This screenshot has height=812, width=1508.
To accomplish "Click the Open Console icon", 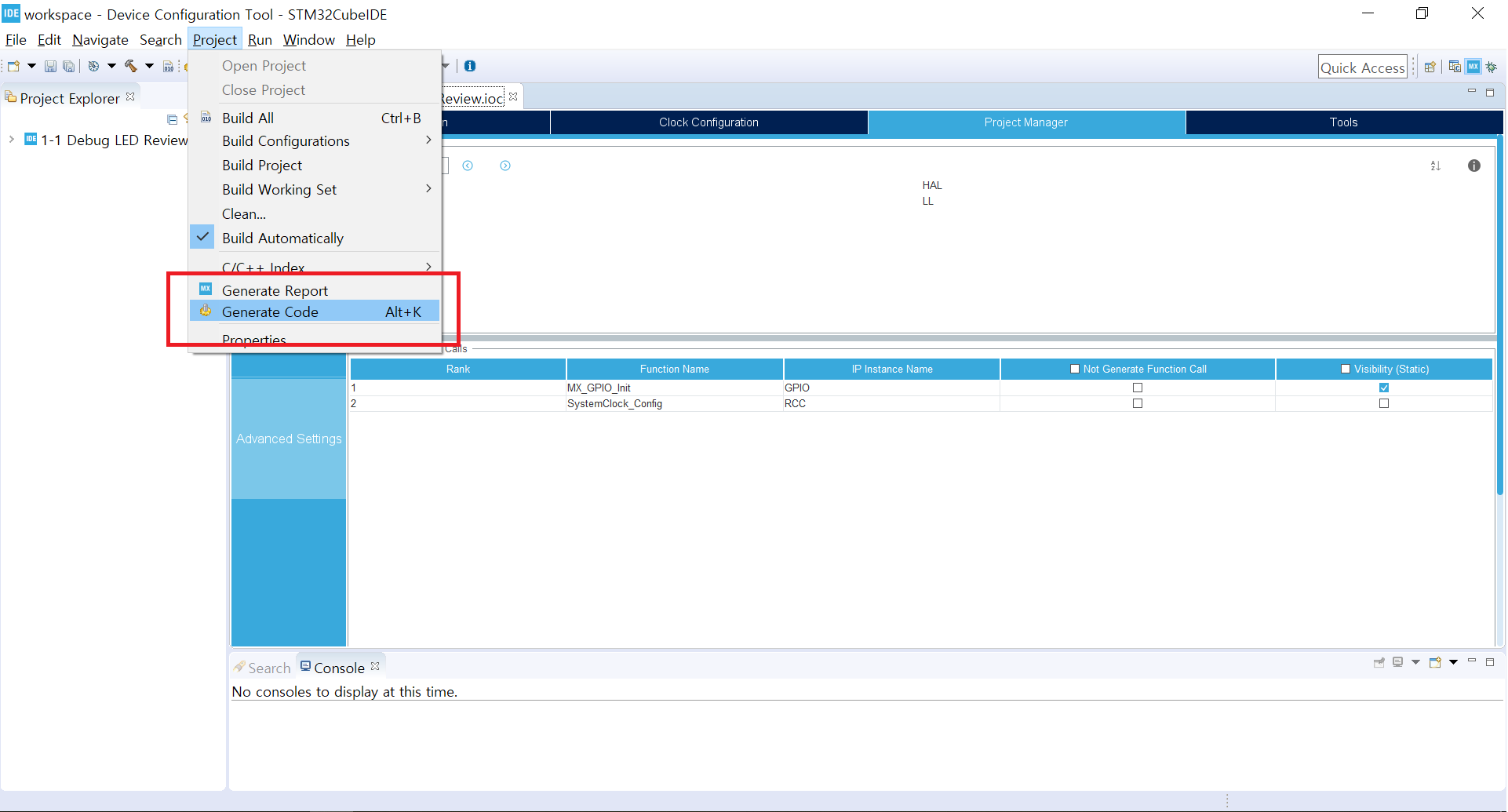I will point(1436,662).
